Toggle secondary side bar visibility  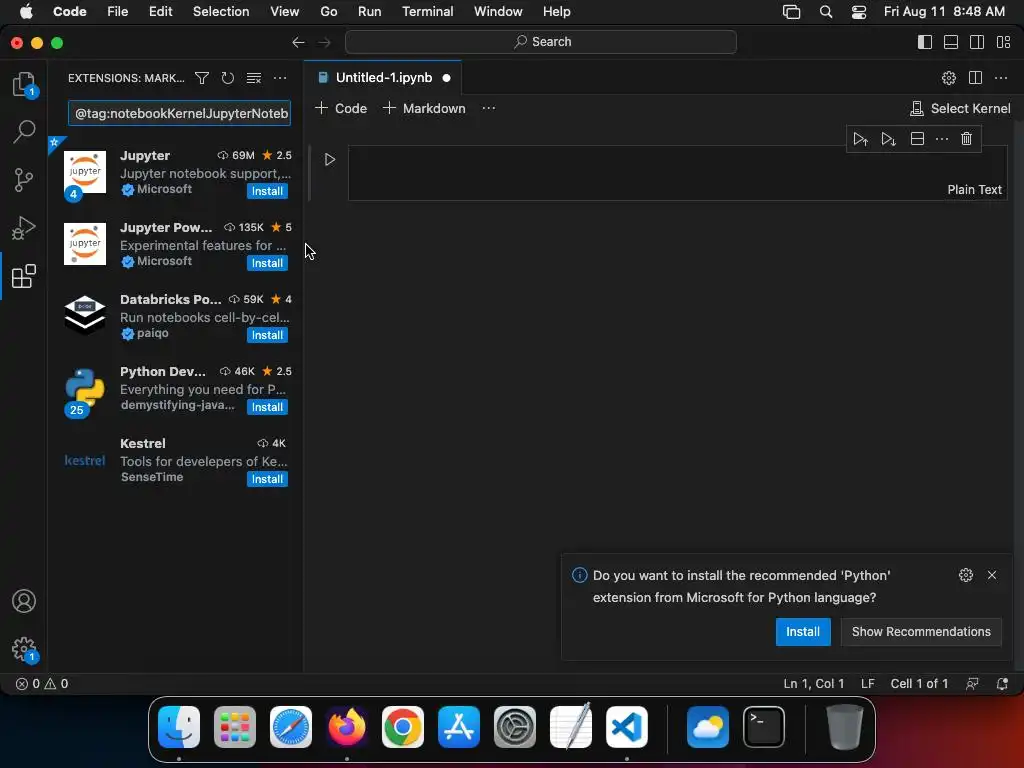point(977,42)
